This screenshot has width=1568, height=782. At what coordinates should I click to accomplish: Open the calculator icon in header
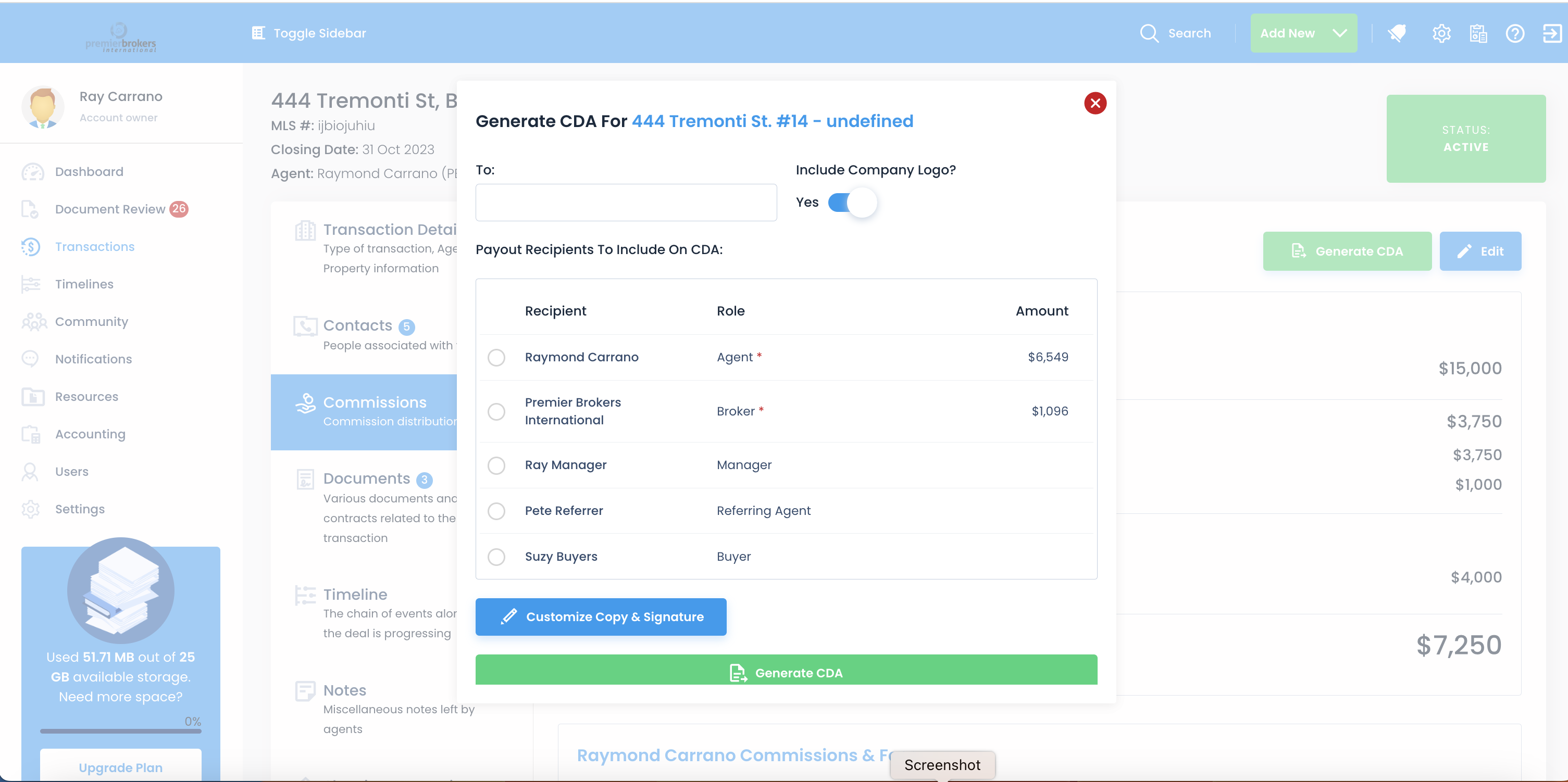(1478, 33)
